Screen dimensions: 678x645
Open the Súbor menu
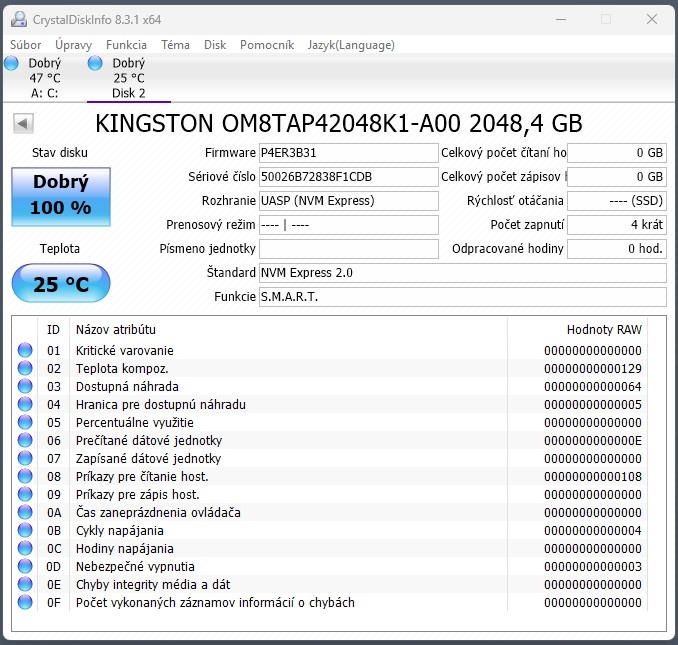pyautogui.click(x=26, y=45)
